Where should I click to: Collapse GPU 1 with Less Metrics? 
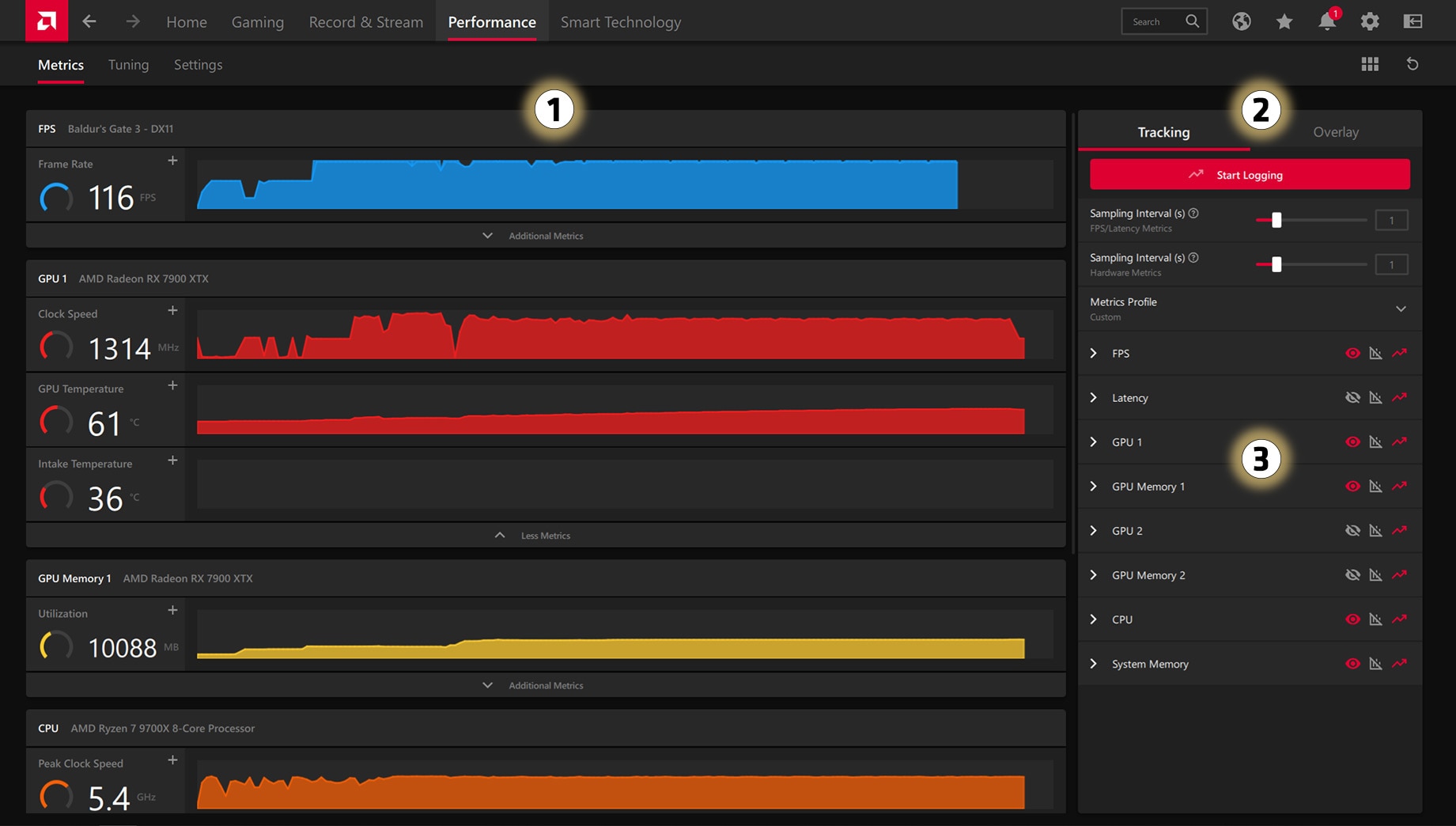546,536
